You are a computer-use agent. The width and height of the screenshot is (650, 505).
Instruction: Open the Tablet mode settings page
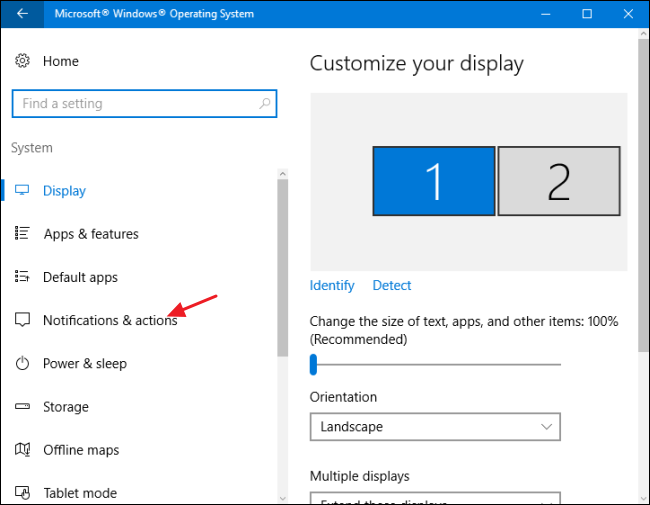click(79, 493)
